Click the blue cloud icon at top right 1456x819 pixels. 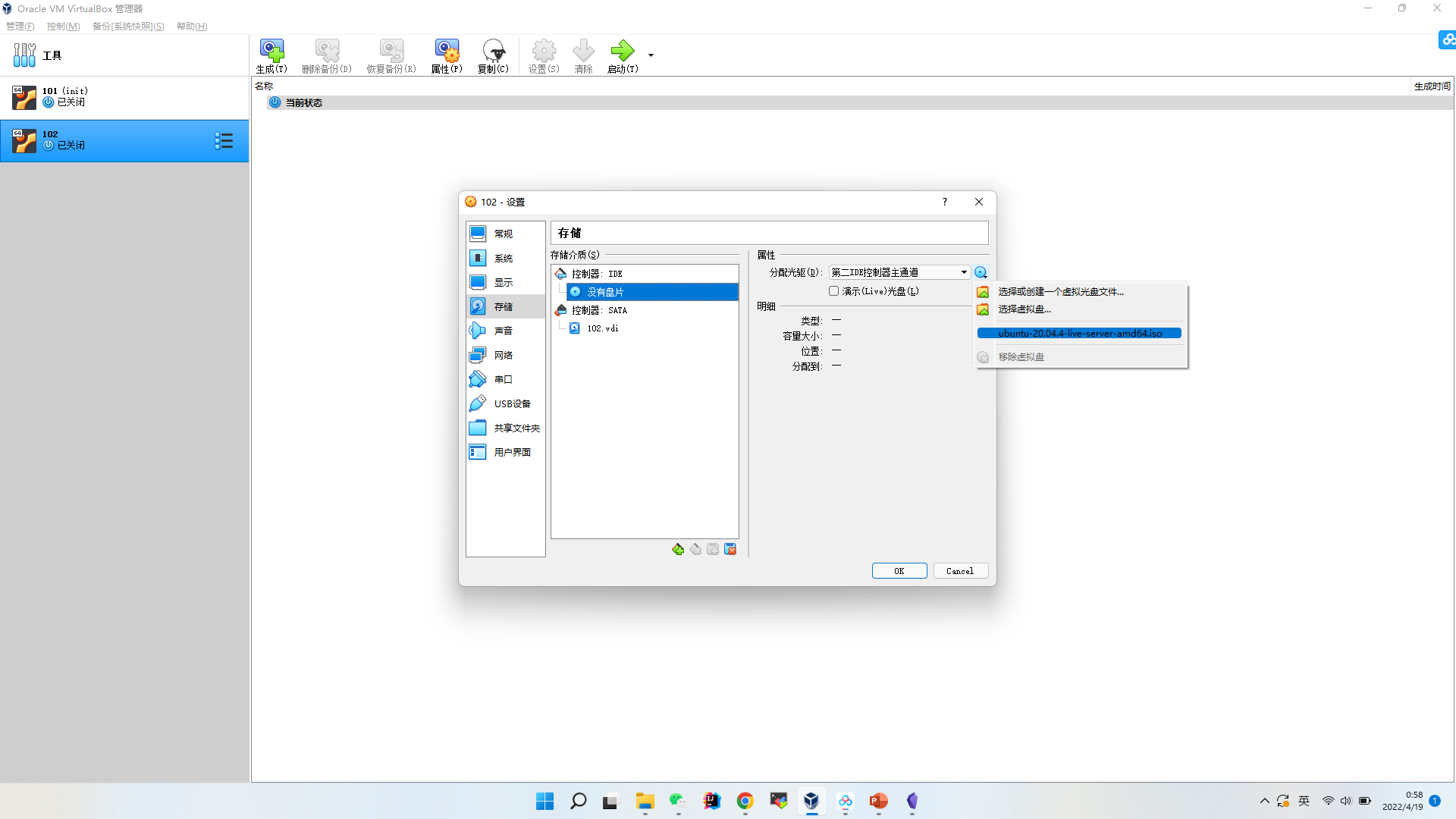point(1447,40)
